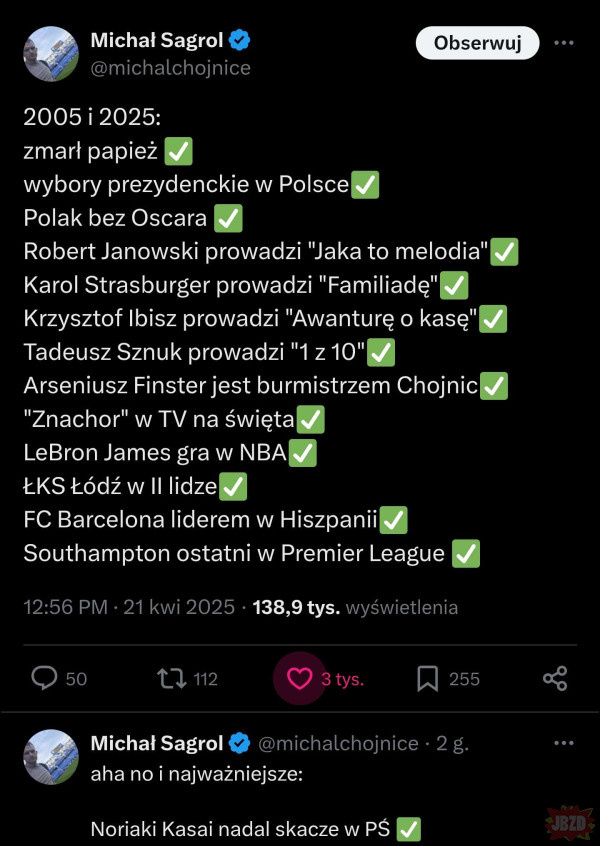Viewport: 600px width, 846px height.
Task: Click the verified badge next to Michał Sagrol
Action: point(237,42)
